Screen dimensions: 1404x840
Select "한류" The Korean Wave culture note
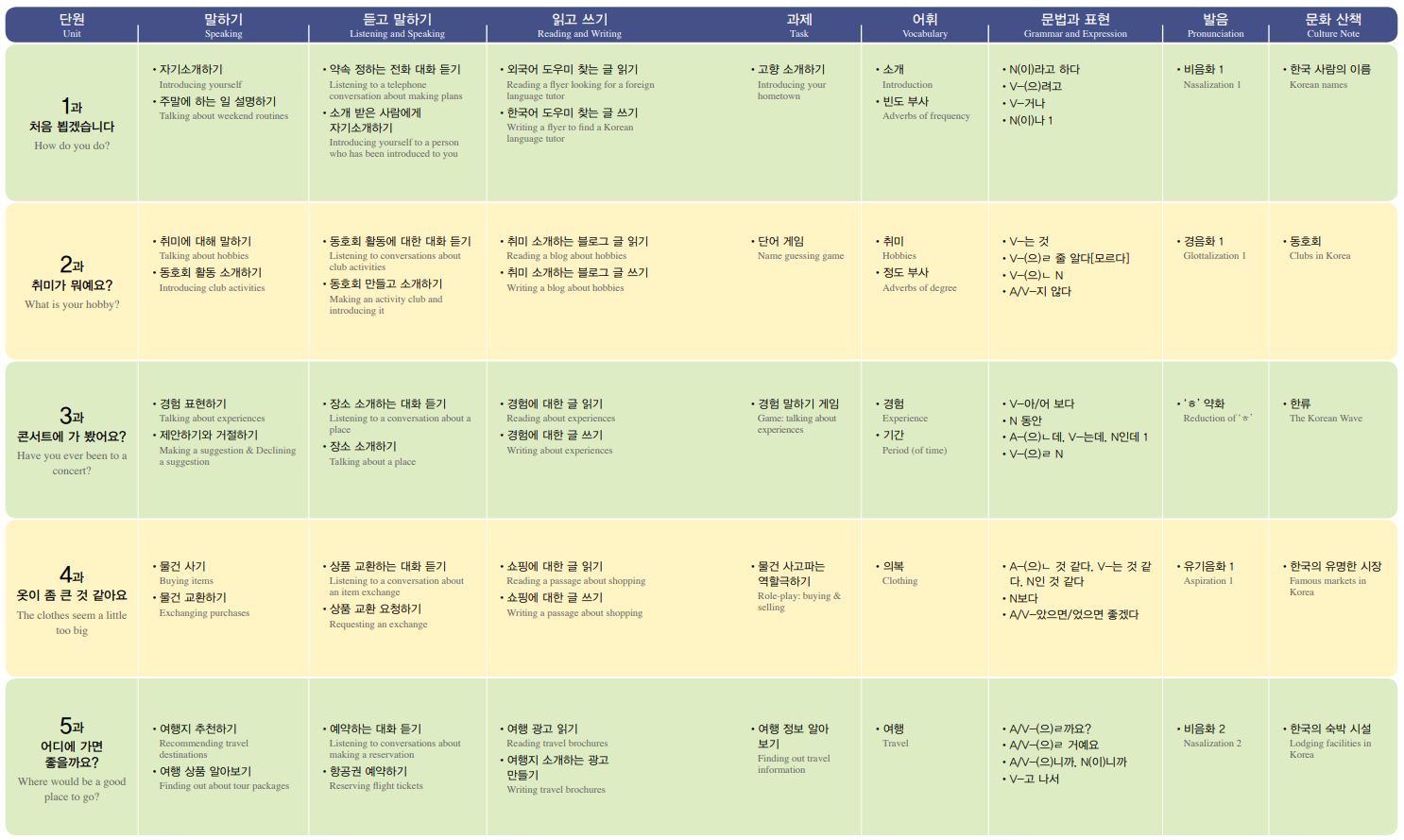(1300, 403)
